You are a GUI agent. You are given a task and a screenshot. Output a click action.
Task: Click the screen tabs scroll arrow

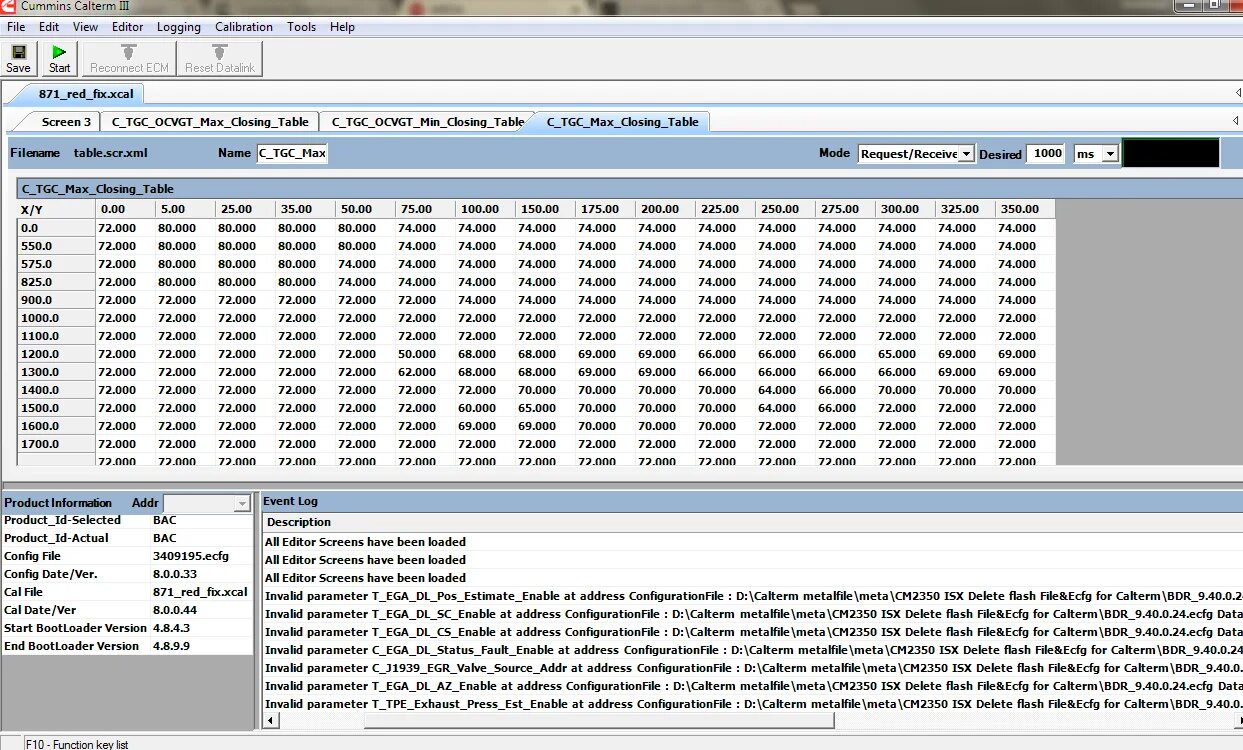pyautogui.click(x=1238, y=121)
